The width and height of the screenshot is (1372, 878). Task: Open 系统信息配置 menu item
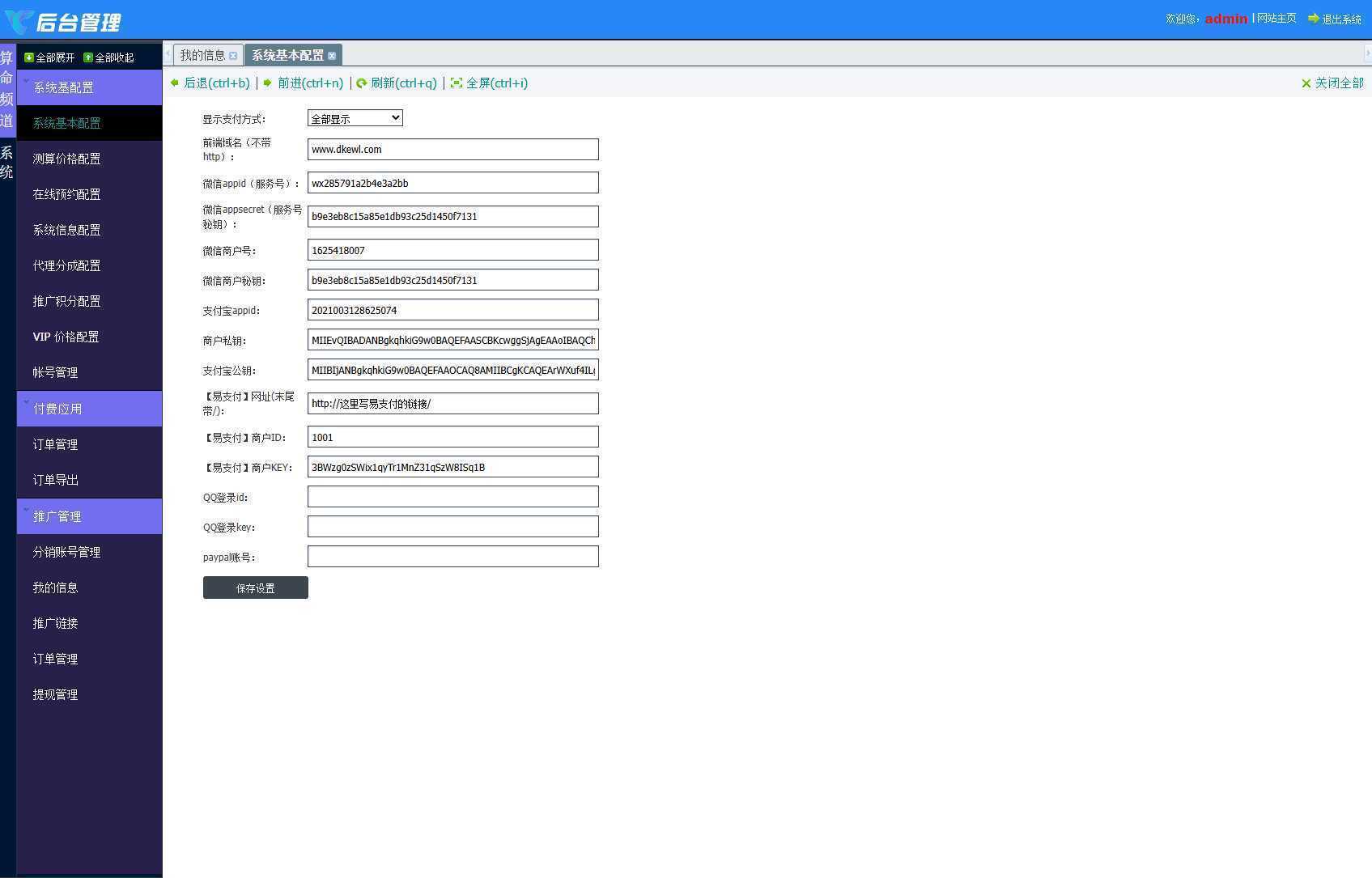(x=89, y=230)
